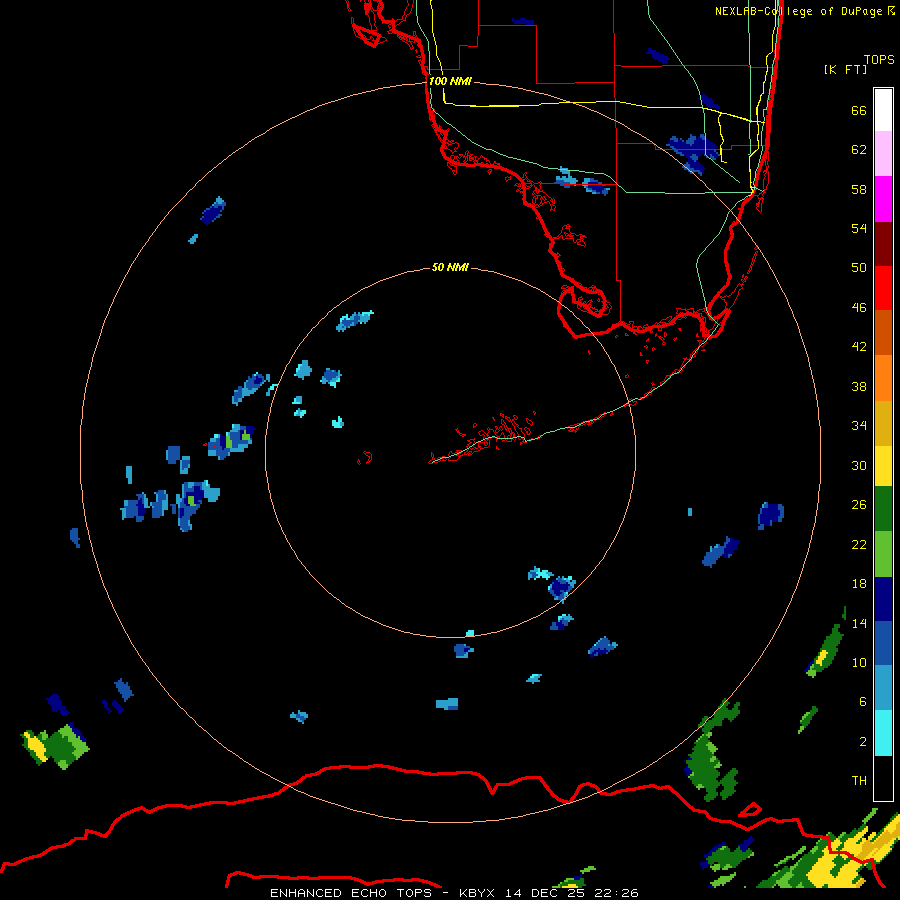900x900 pixels.
Task: Click the 'NEXLAB-College of DuPage' credit text
Action: [x=798, y=11]
